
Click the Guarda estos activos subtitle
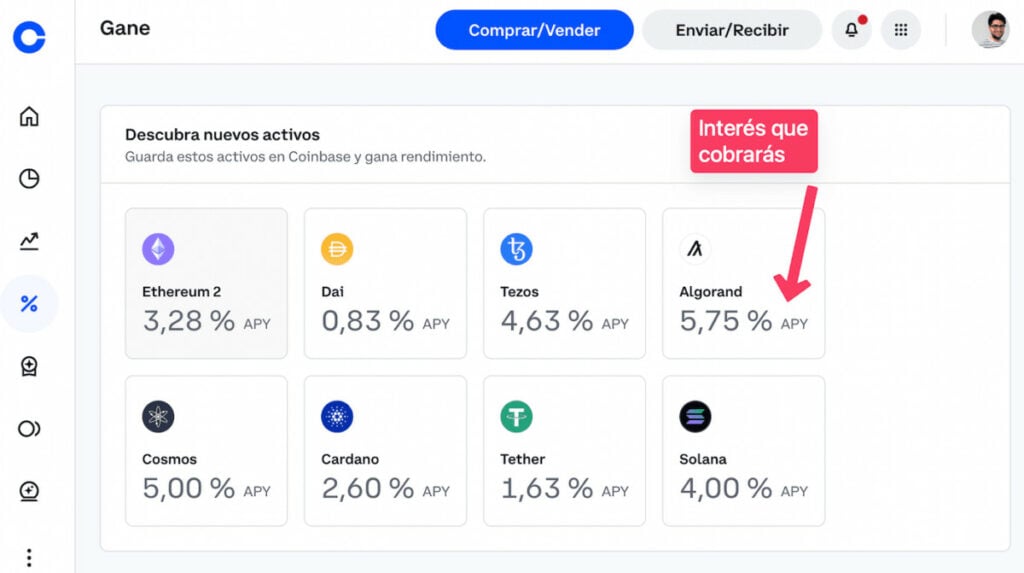(305, 157)
